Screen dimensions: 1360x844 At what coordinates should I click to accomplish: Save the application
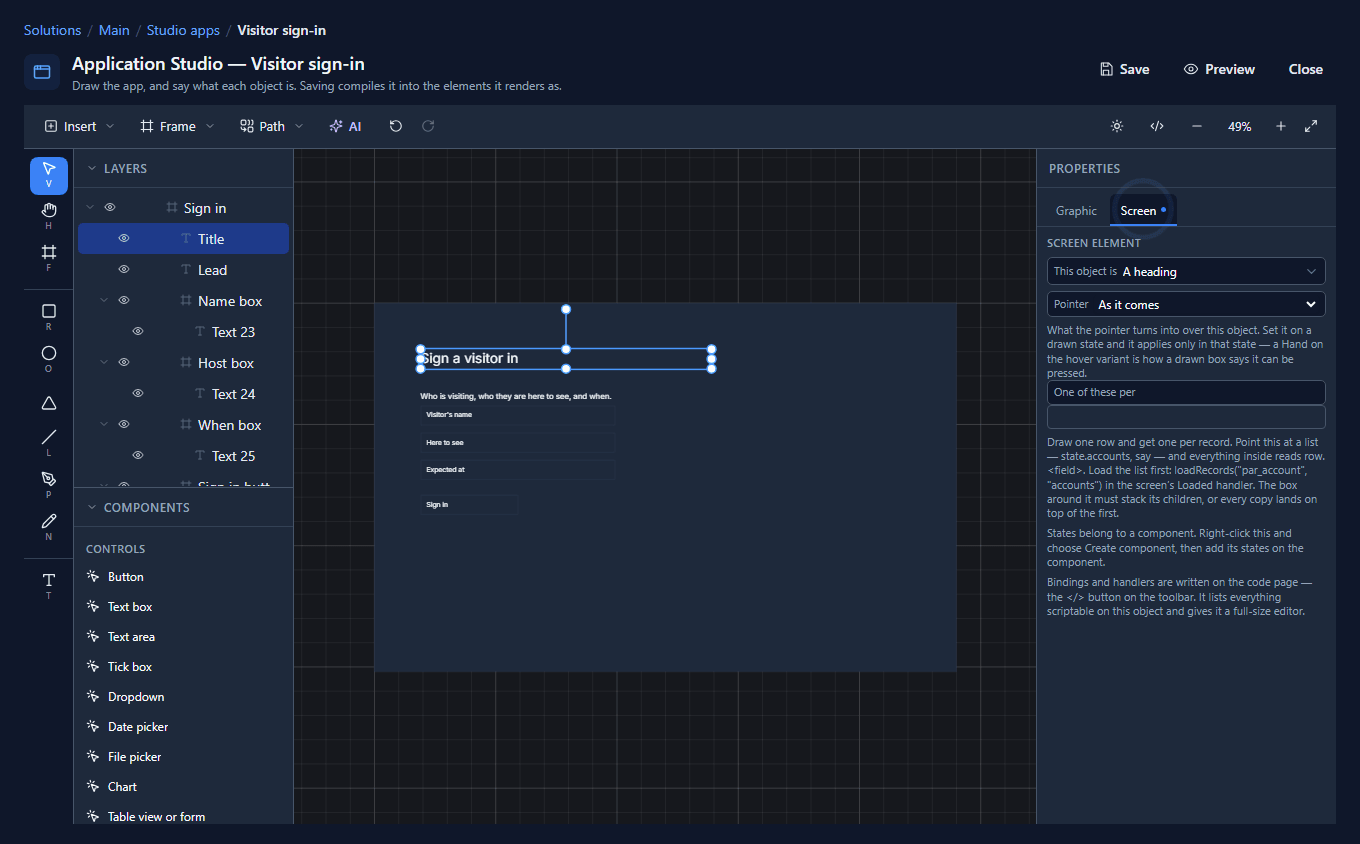[1124, 69]
